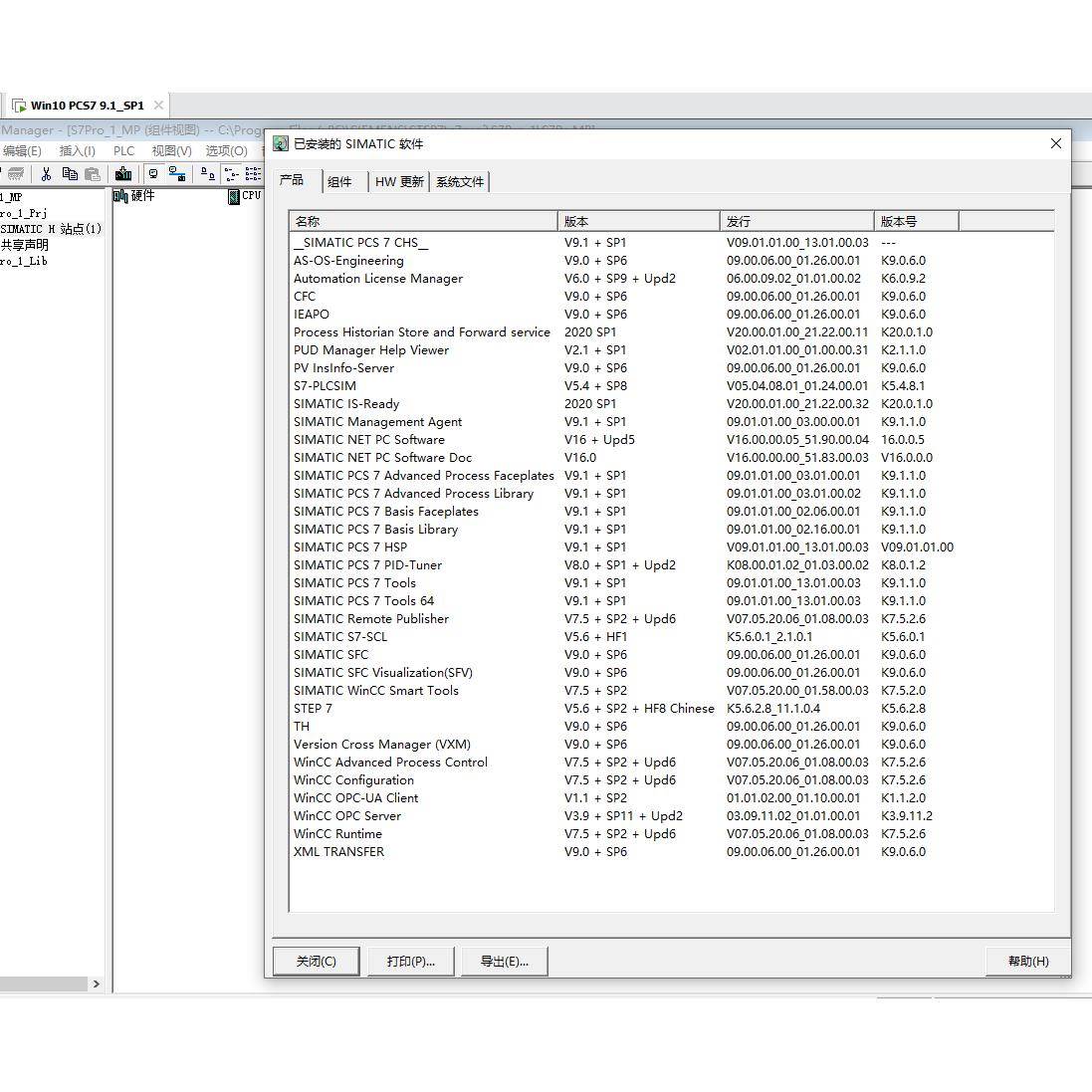
Task: Switch to the 系统文件 tab
Action: 460,182
